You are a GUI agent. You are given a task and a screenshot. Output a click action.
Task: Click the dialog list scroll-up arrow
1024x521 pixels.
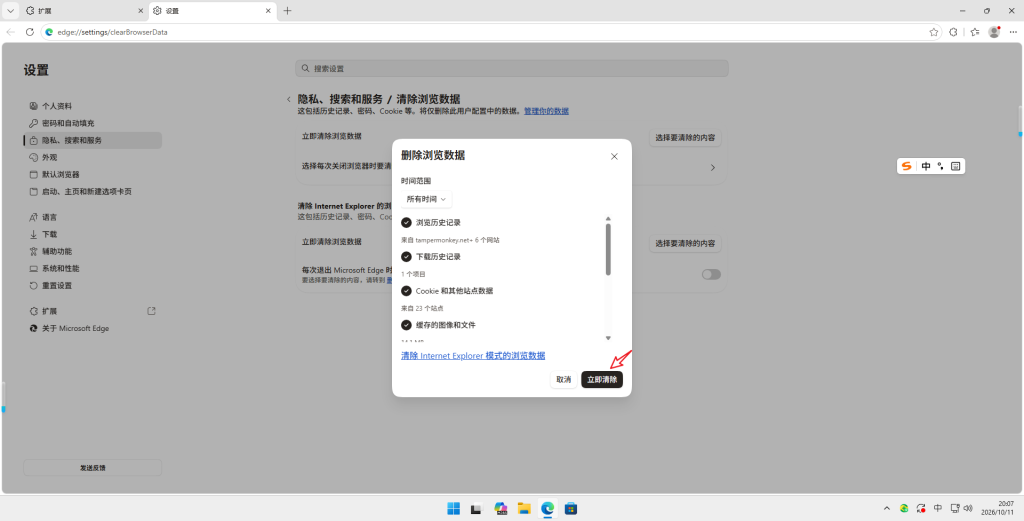(x=608, y=219)
